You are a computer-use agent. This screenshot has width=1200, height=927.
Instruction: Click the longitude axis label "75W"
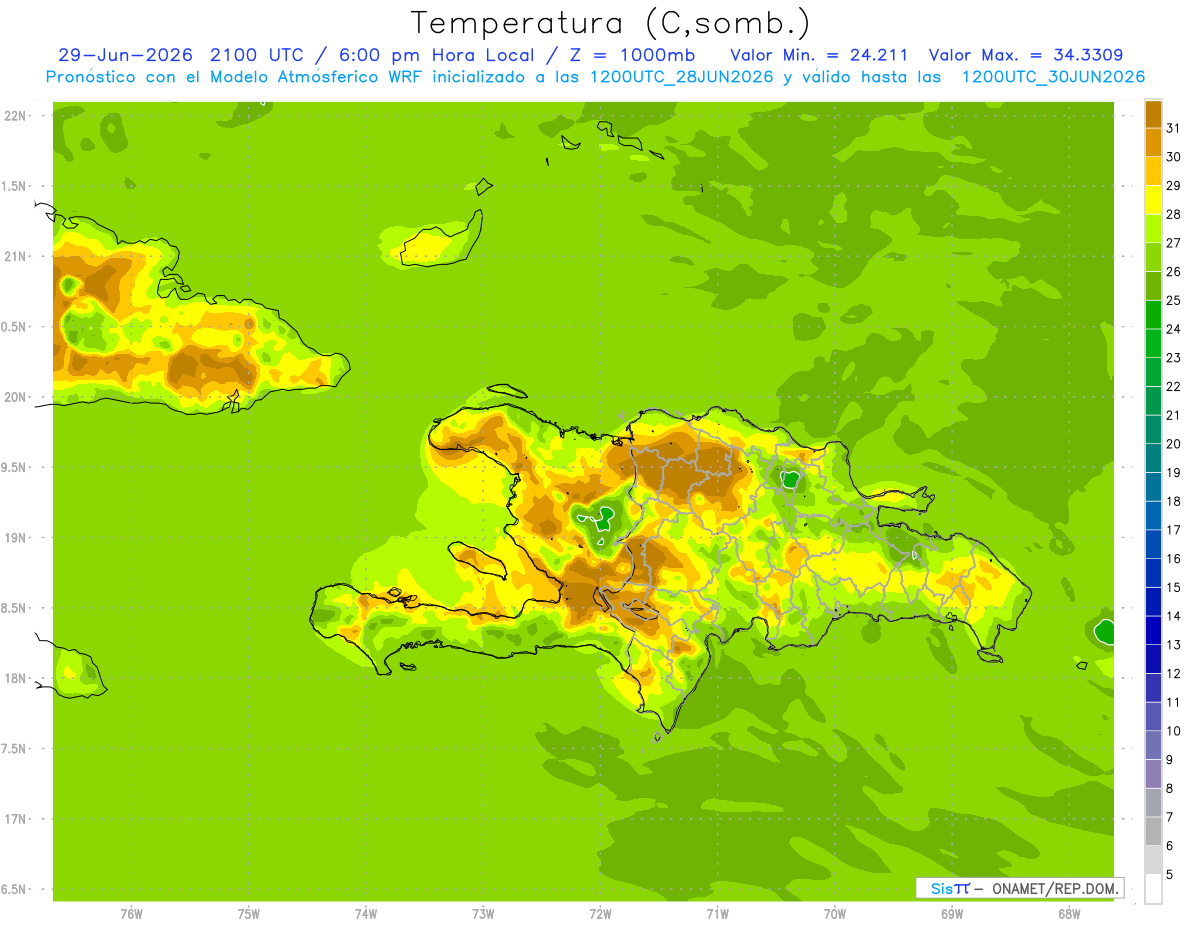click(249, 914)
